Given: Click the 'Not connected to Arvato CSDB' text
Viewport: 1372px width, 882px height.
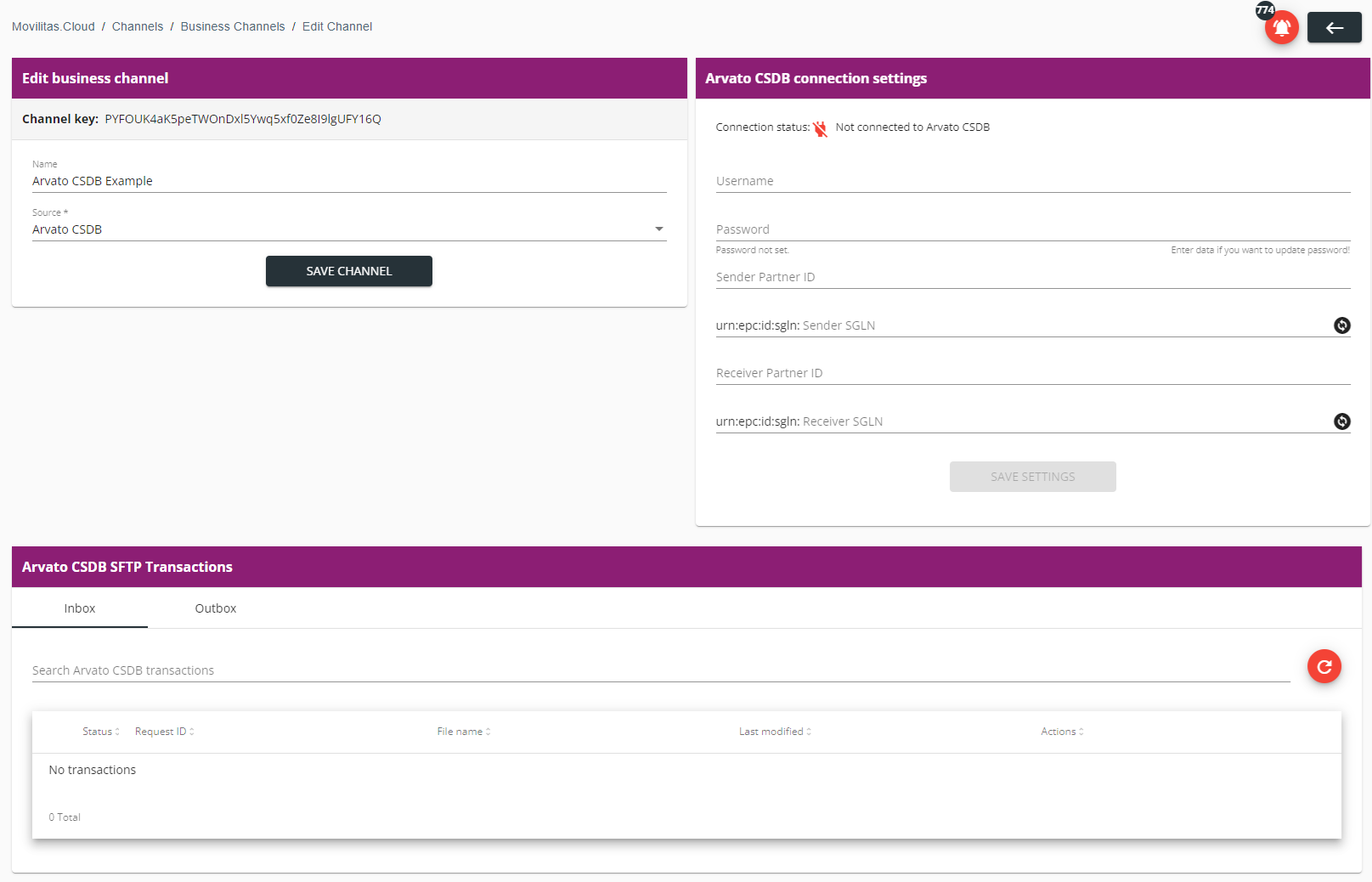Looking at the screenshot, I should coord(912,127).
